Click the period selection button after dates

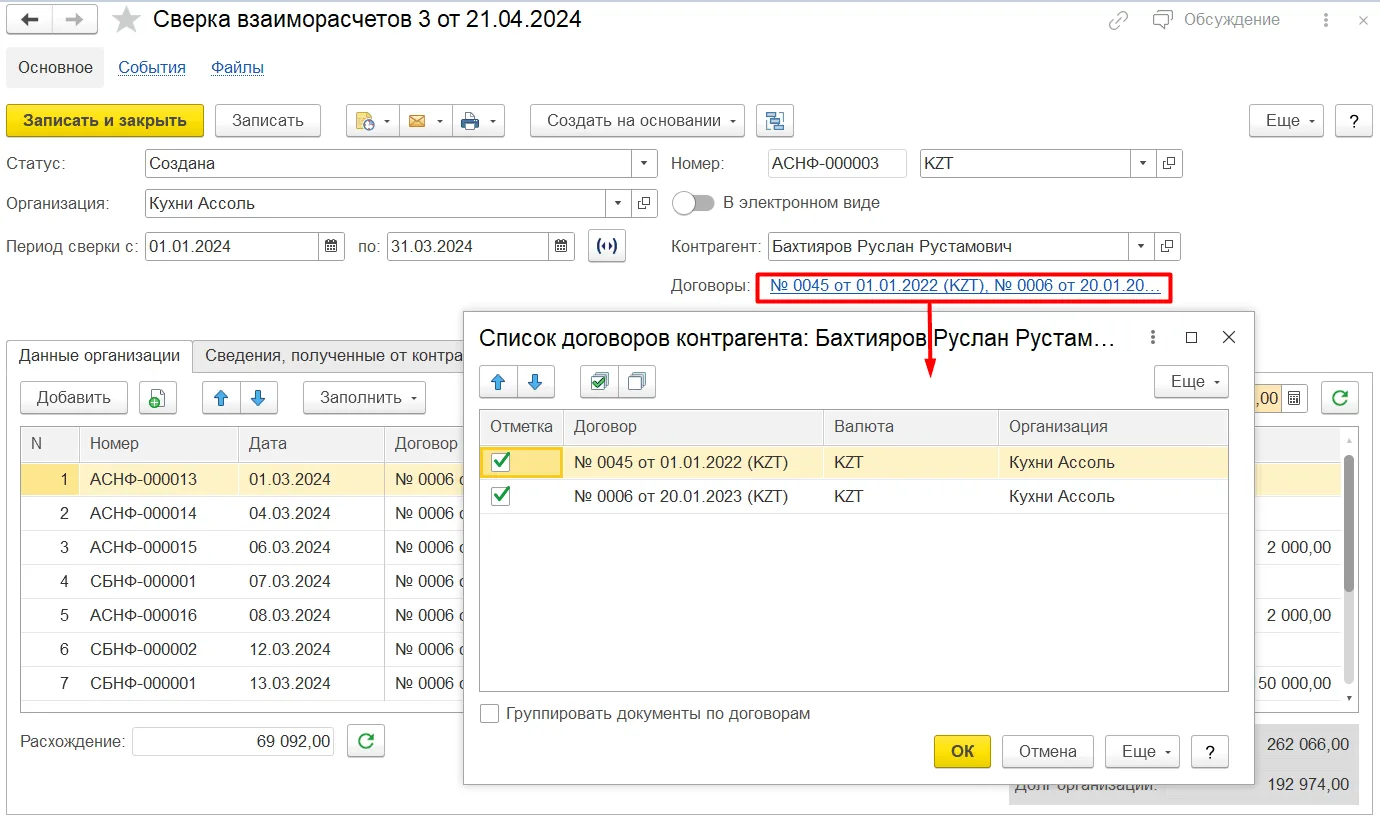click(607, 246)
